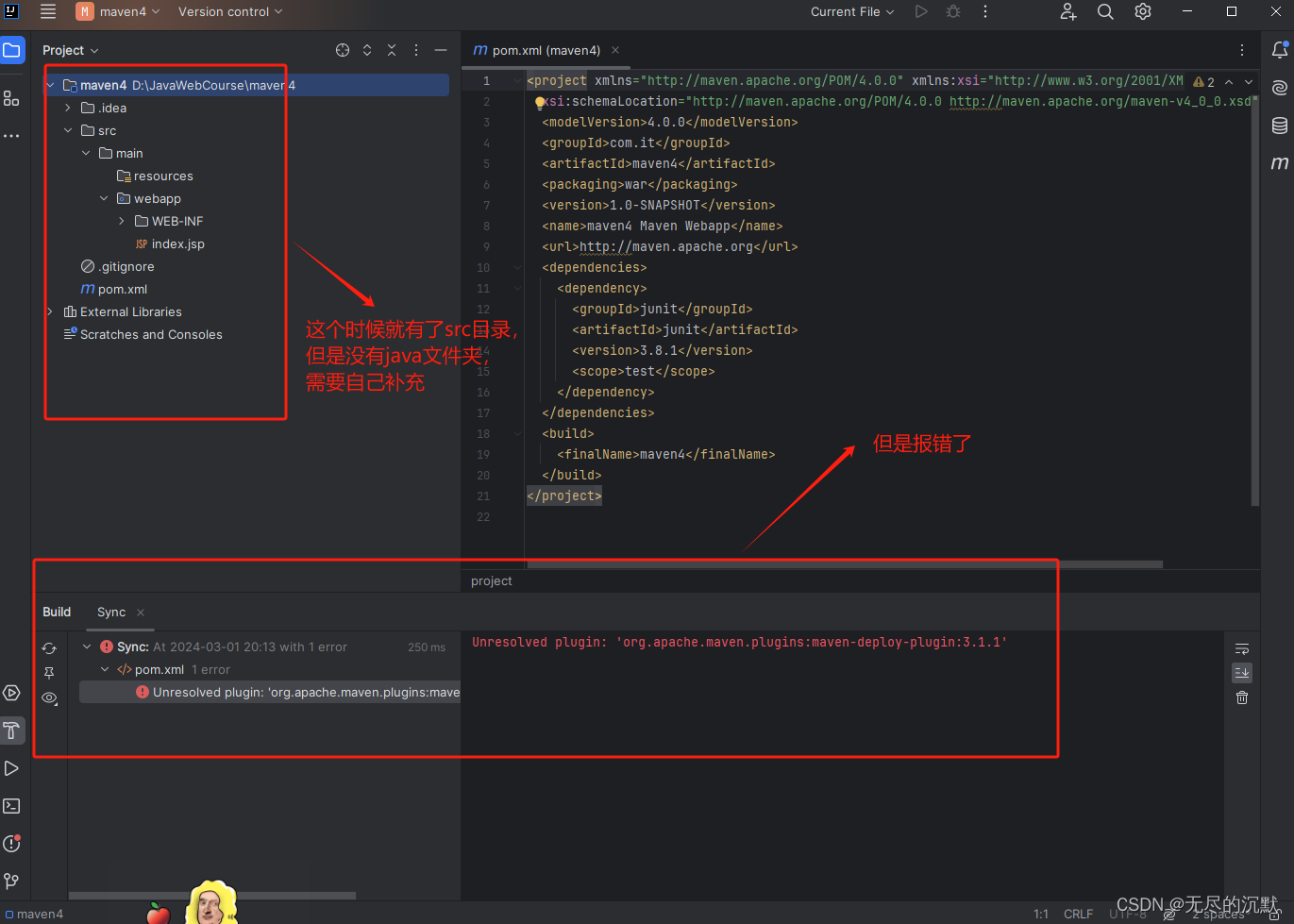Open Database tool window icon
Screen dimensions: 1294x924
1280,126
